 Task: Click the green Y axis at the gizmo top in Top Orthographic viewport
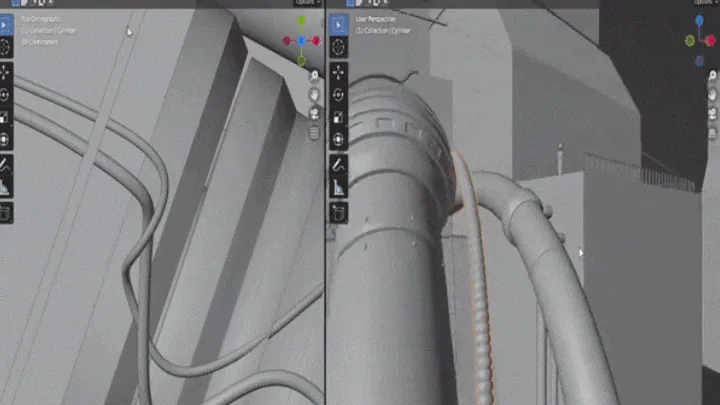click(302, 21)
